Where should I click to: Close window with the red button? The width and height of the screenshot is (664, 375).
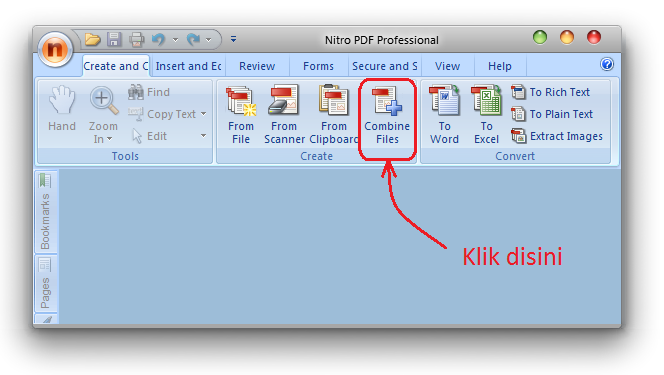tap(594, 37)
